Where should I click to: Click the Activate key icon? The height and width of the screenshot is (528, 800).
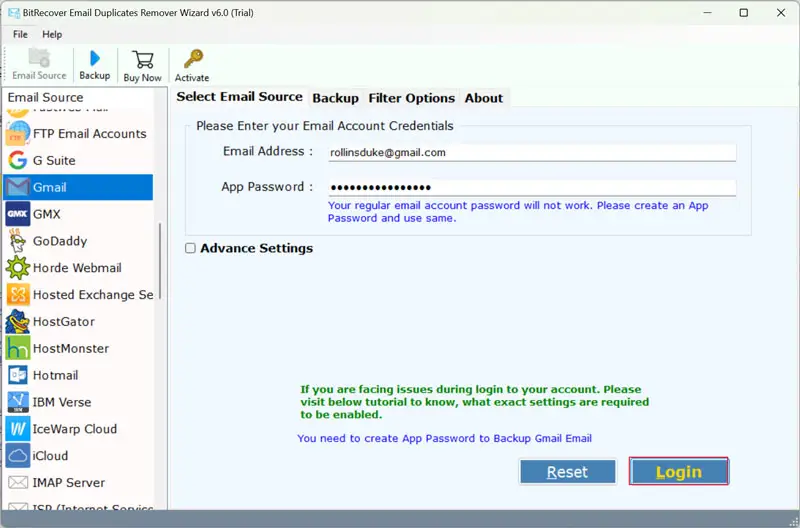click(x=193, y=59)
